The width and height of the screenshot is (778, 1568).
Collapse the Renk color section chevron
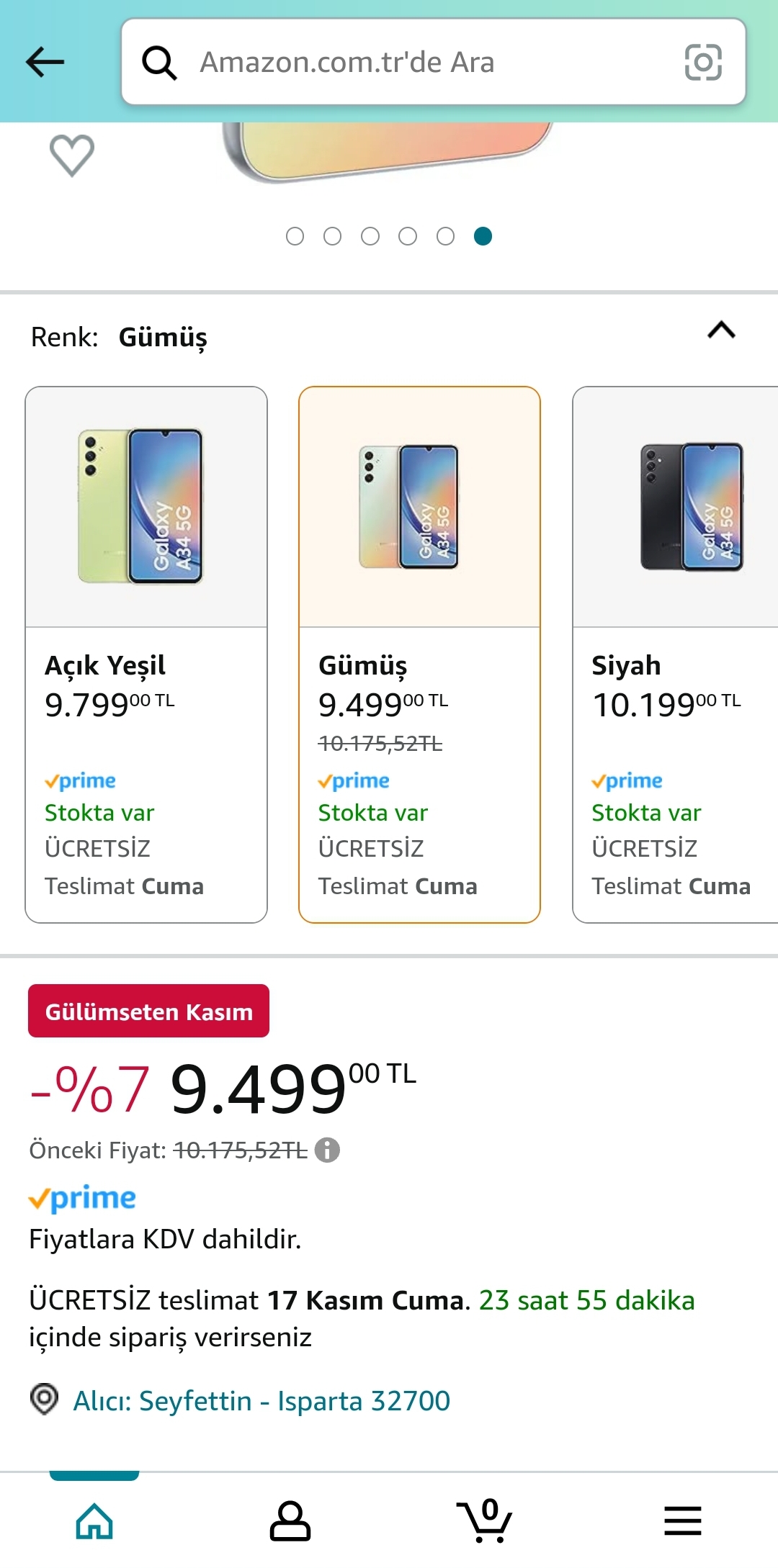click(x=721, y=330)
